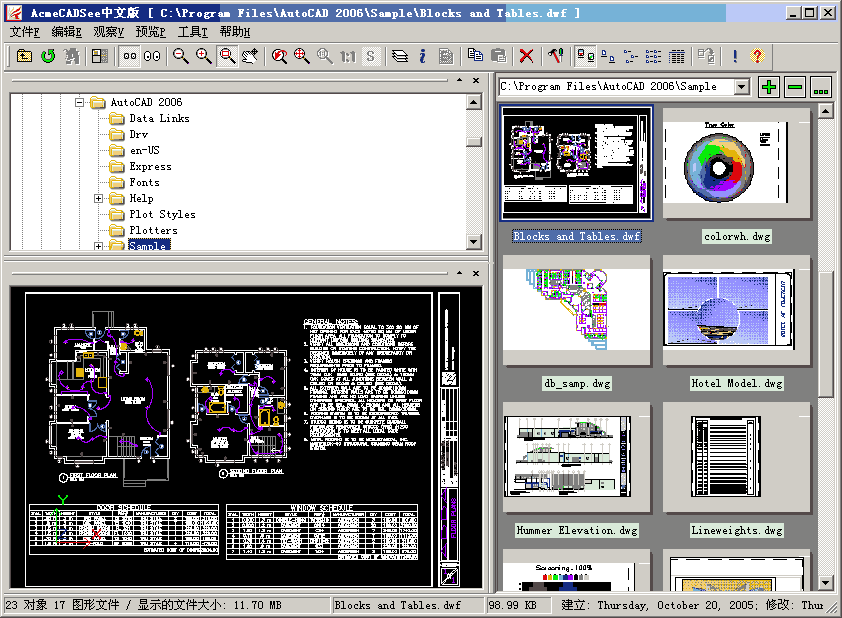
Task: Switch to small icons view mode
Action: 631,56
